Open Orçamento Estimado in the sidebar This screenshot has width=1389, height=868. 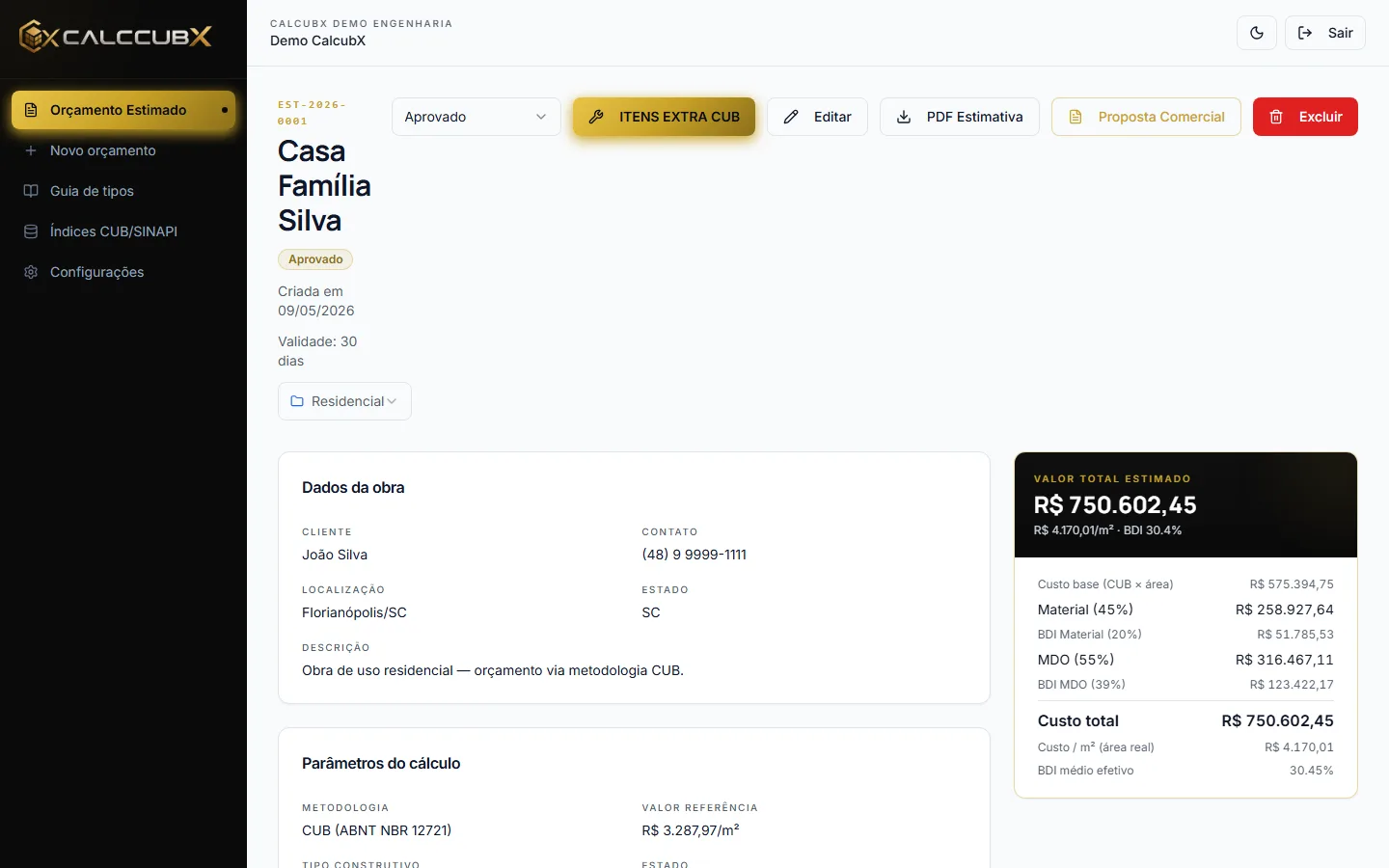pyautogui.click(x=123, y=110)
